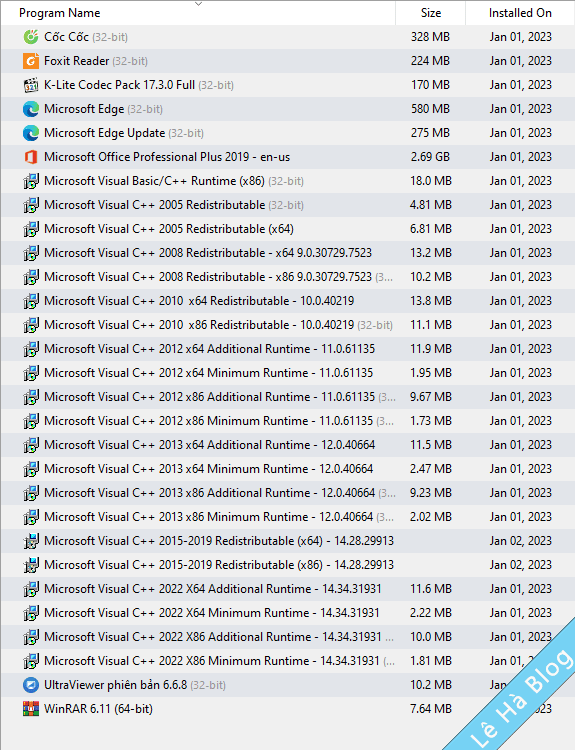
Task: Click icon of Visual C++ 2013 x86 Additional Runtime
Action: [x=31, y=493]
